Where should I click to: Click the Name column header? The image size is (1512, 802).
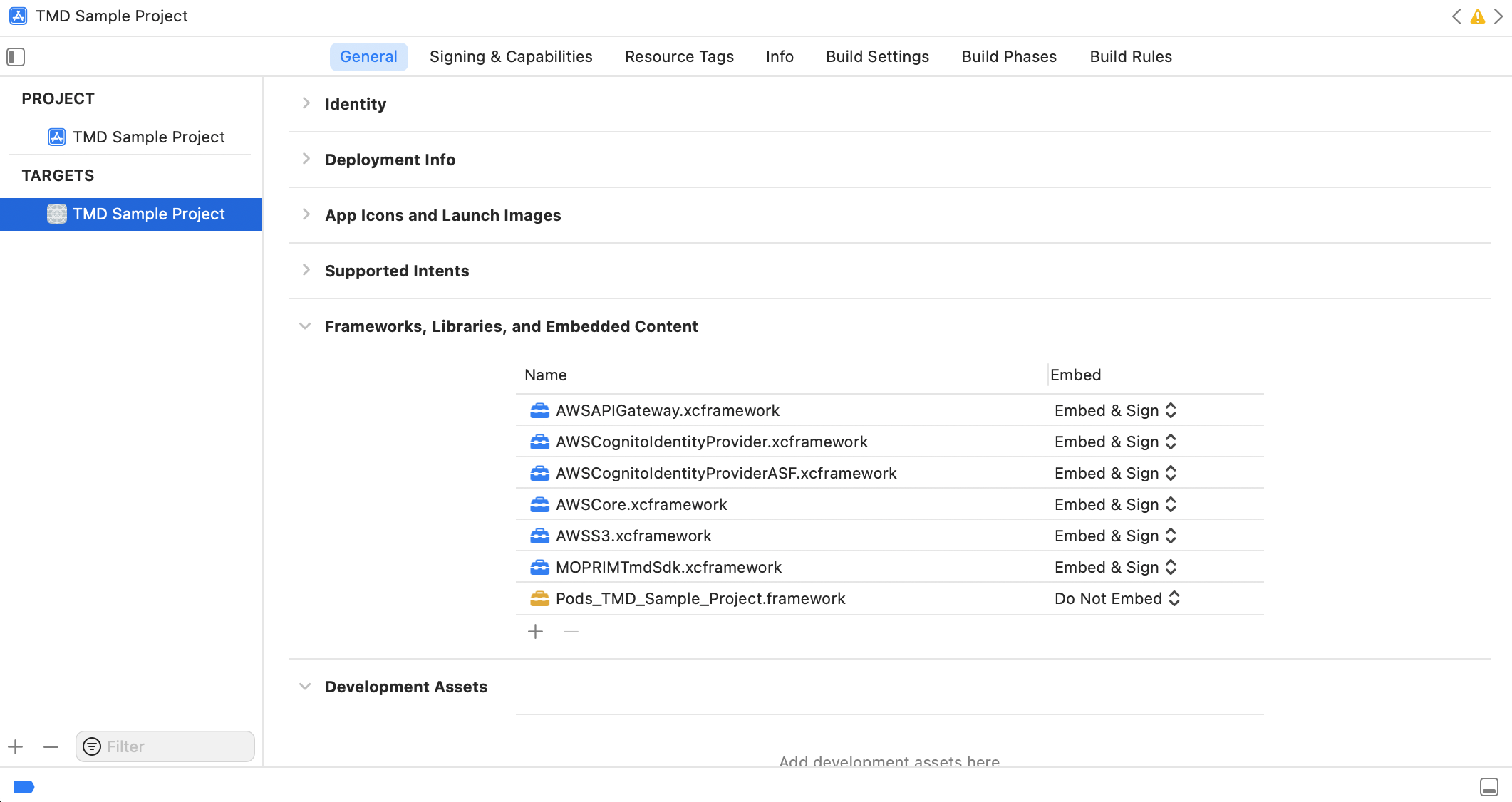click(546, 375)
